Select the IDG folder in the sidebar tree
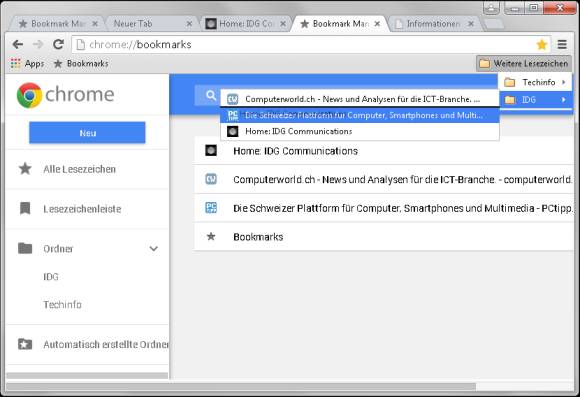 click(51, 277)
